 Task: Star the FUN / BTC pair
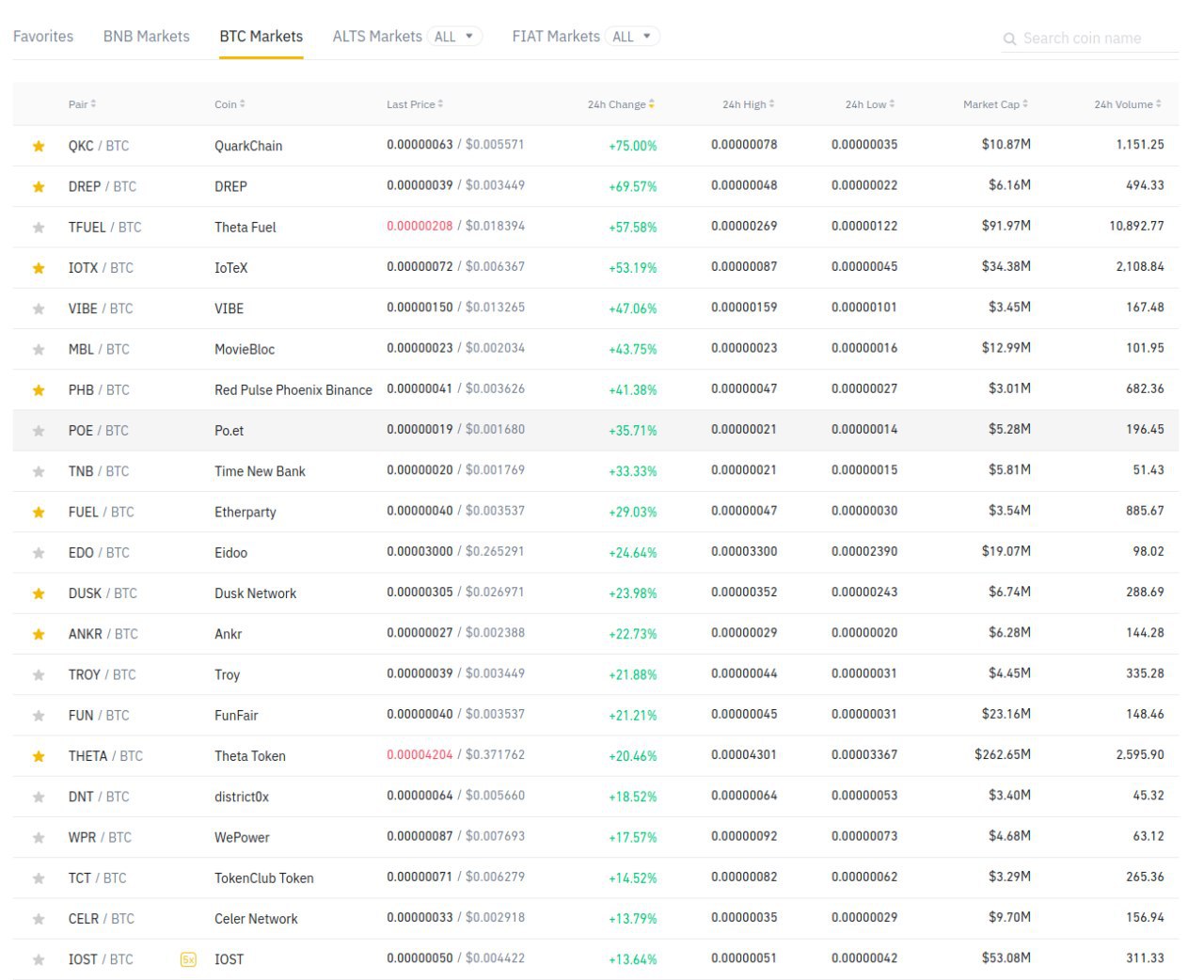click(x=39, y=716)
